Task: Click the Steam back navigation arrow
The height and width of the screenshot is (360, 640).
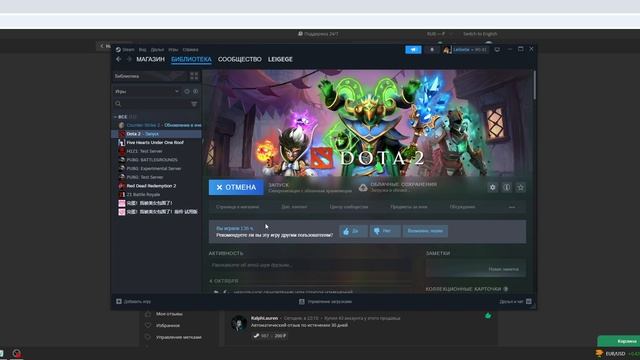Action: click(x=119, y=59)
